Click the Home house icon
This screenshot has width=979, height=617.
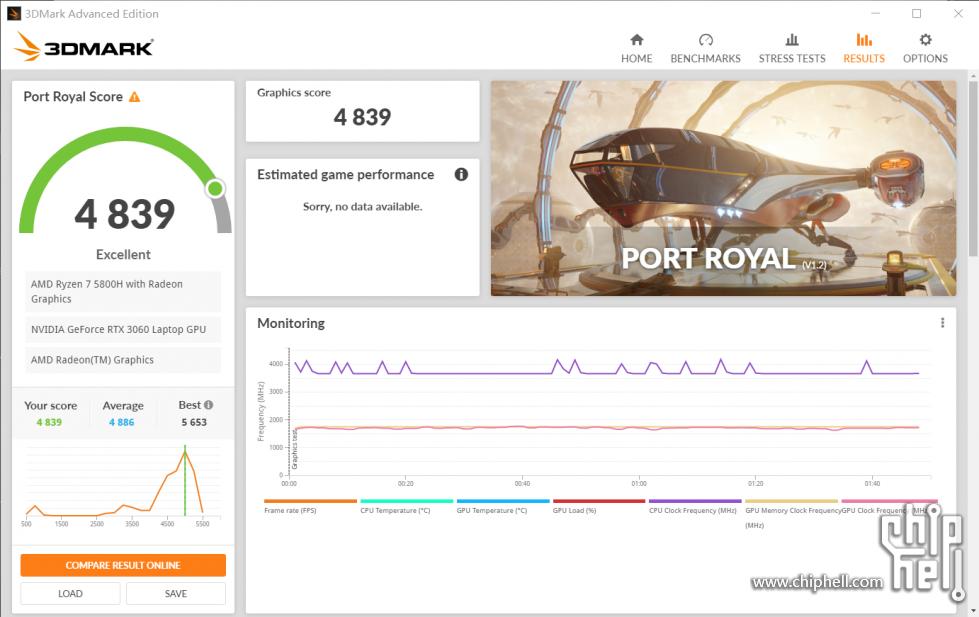[636, 40]
